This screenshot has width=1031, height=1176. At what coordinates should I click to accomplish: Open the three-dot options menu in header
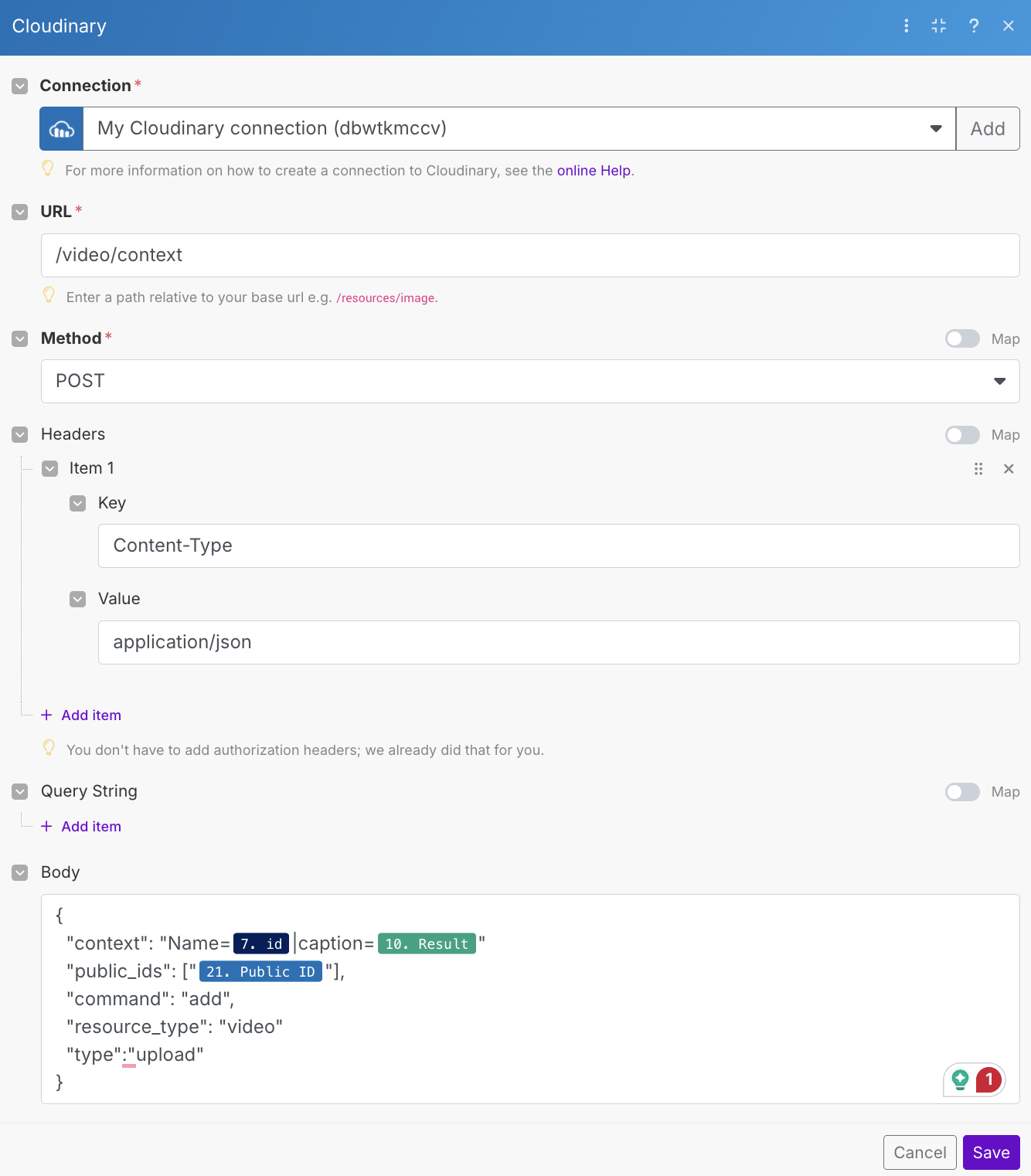[x=906, y=26]
